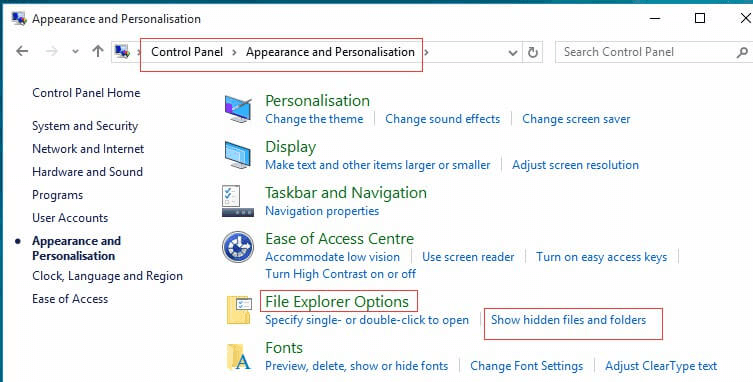Open Change screen saver link

576,119
